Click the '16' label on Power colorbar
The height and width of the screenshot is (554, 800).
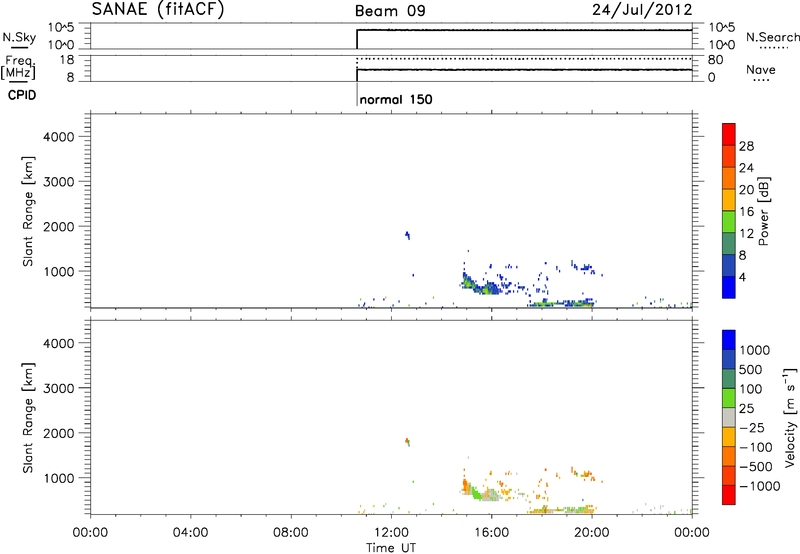point(746,212)
